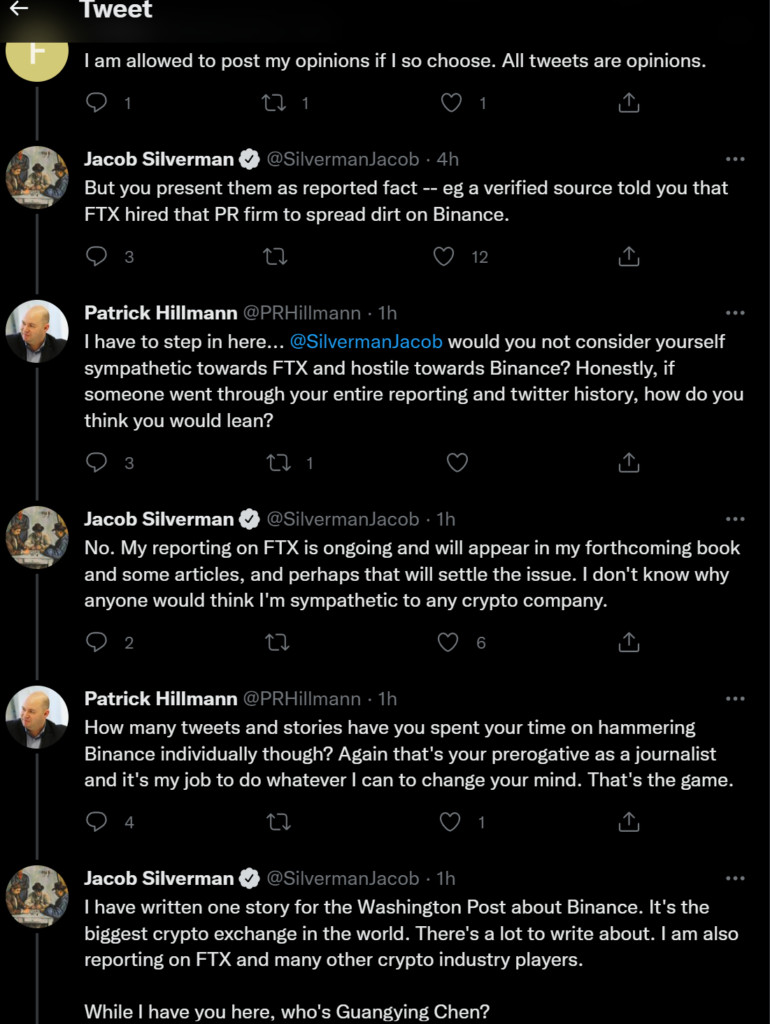This screenshot has height=1024, width=770.
Task: Open Jacob Silverman's profile via name
Action: point(158,159)
